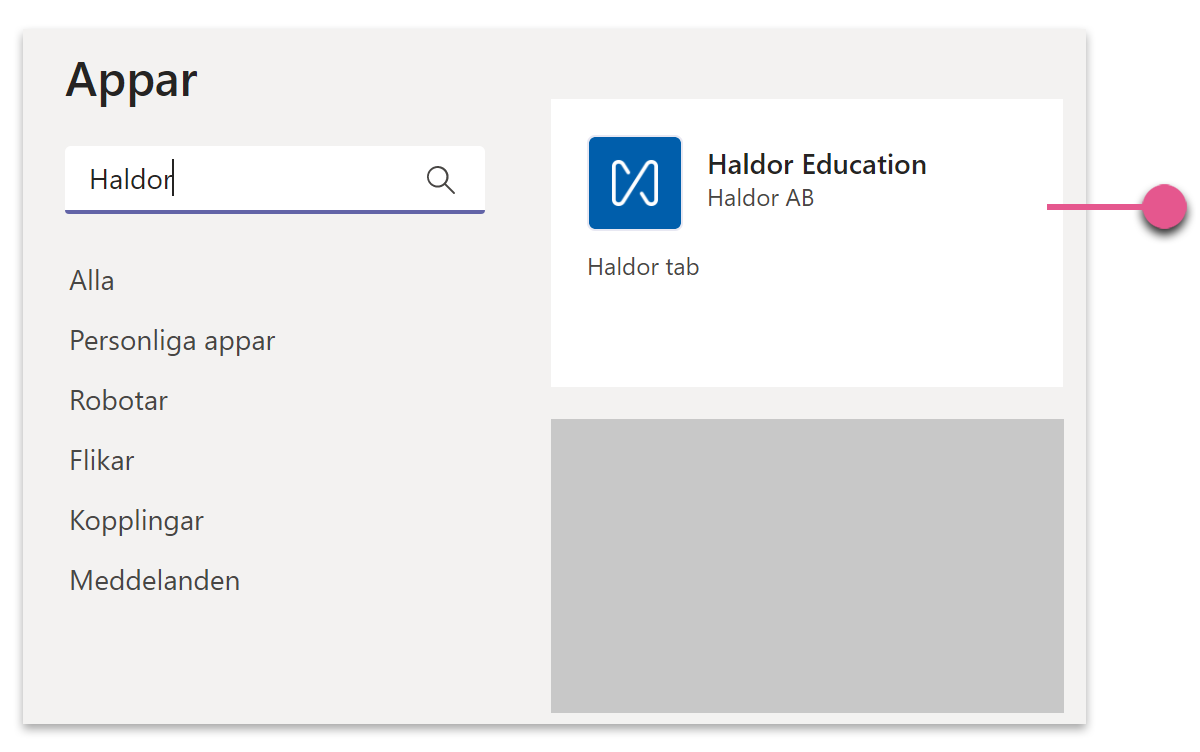Click the Appar heading
The image size is (1200, 752).
[132, 81]
